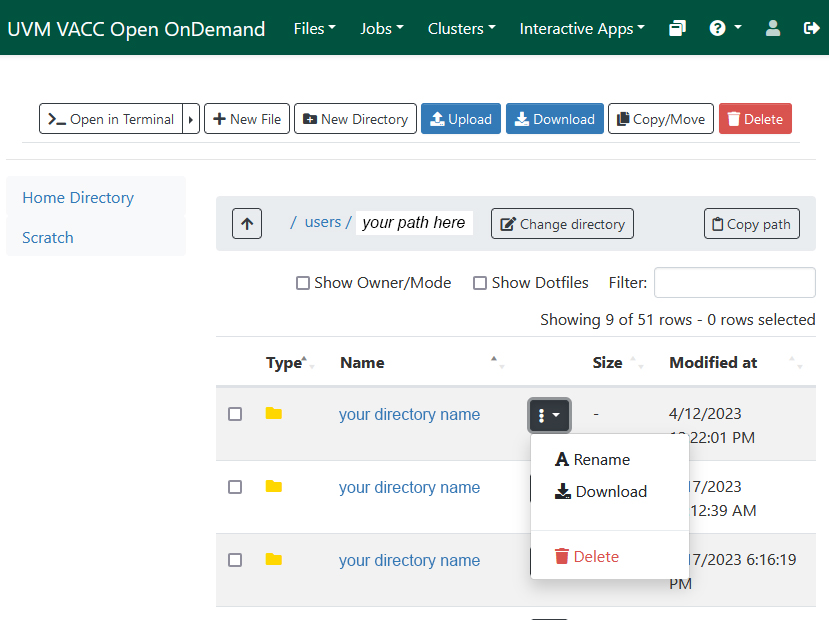Viewport: 829px width, 620px height.
Task: Toggle the Show Dotfiles checkbox
Action: pos(480,283)
